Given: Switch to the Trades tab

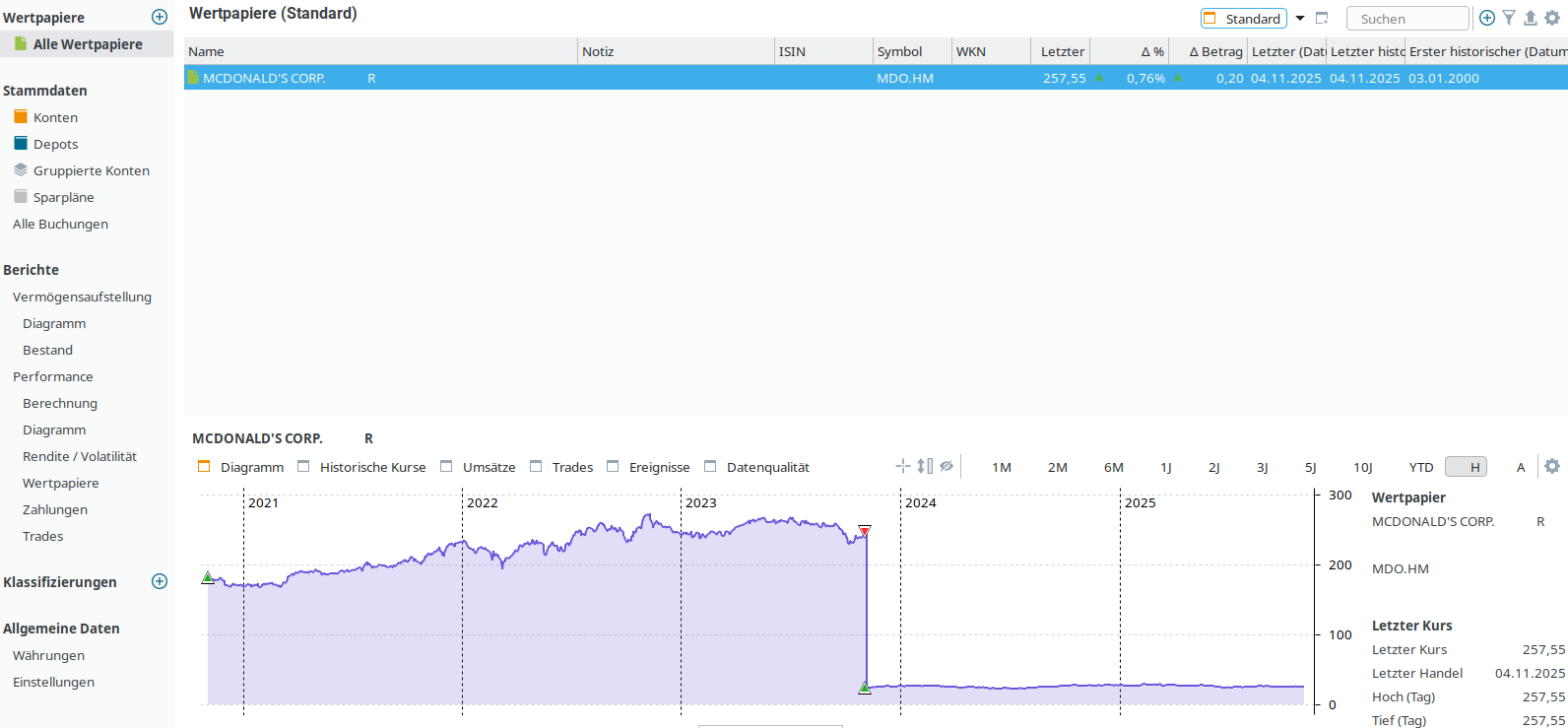Looking at the screenshot, I should pos(571,467).
